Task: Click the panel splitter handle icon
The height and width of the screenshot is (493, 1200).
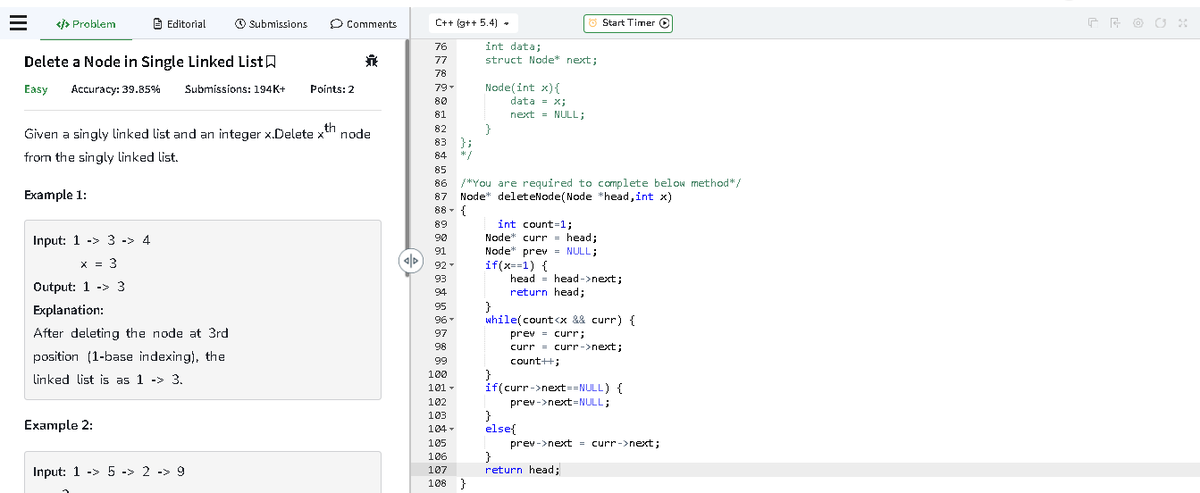Action: click(409, 262)
